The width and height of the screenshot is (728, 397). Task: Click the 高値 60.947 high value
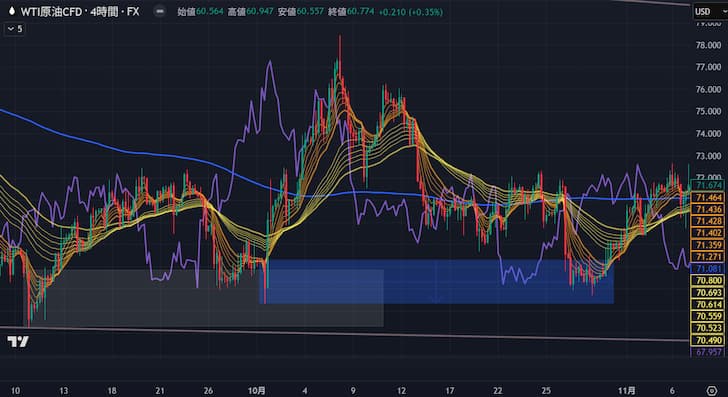tap(250, 11)
